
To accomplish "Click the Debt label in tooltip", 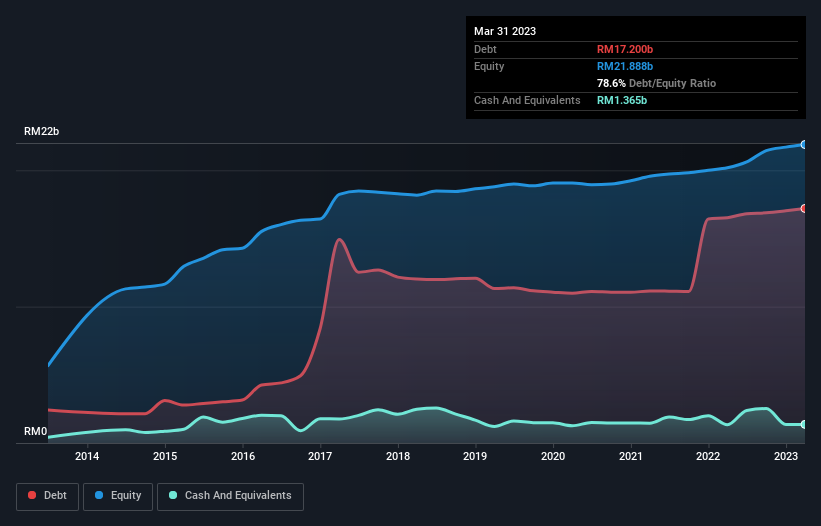I will point(485,49).
